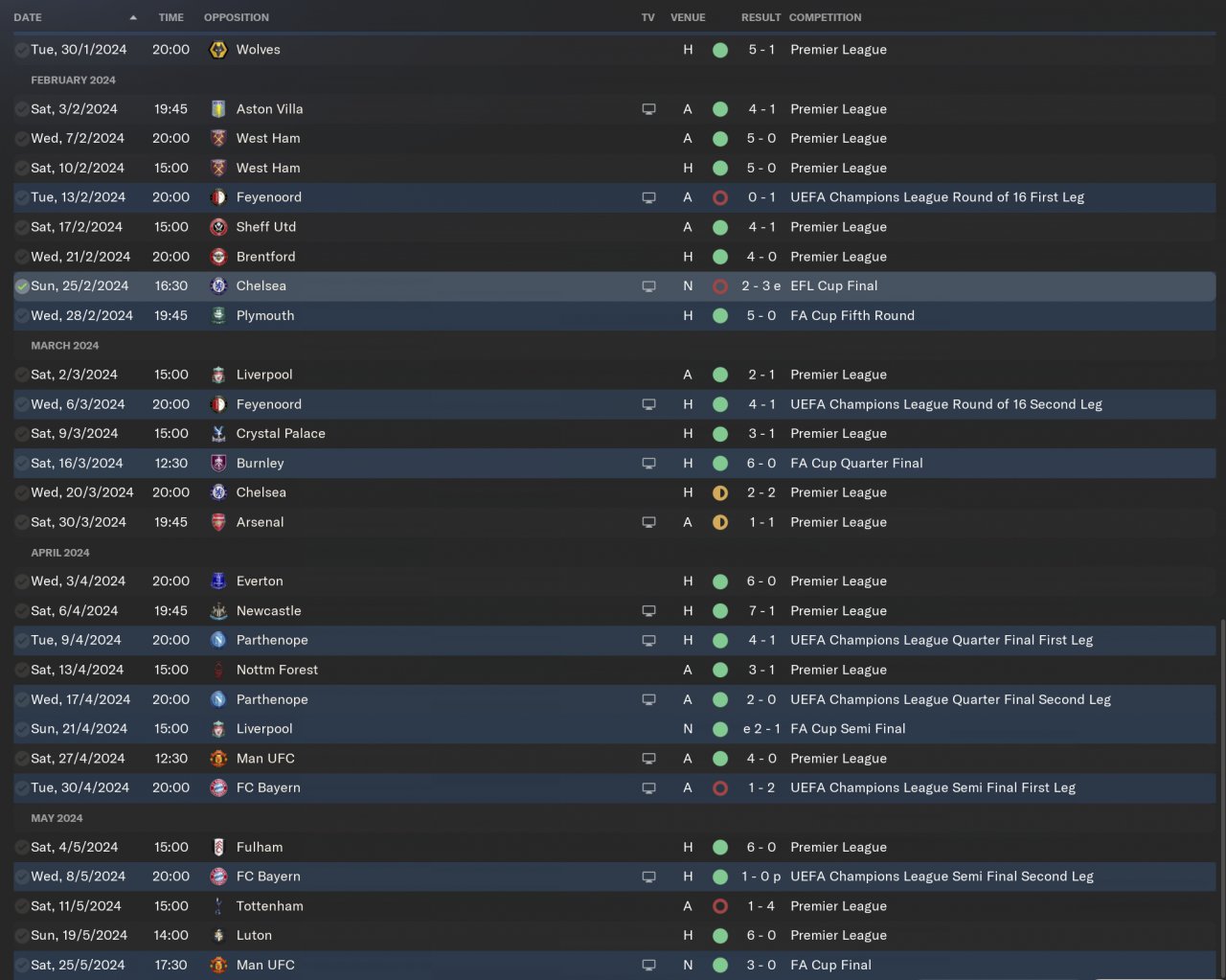Click the TV icon on Feyenoord away match
Image resolution: width=1226 pixels, height=980 pixels.
click(648, 197)
